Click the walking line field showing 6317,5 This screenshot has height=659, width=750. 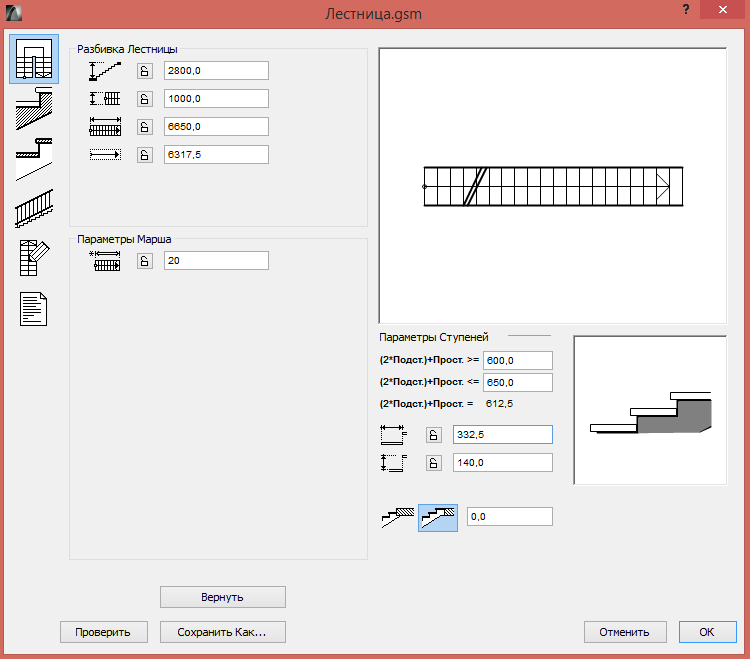point(216,154)
